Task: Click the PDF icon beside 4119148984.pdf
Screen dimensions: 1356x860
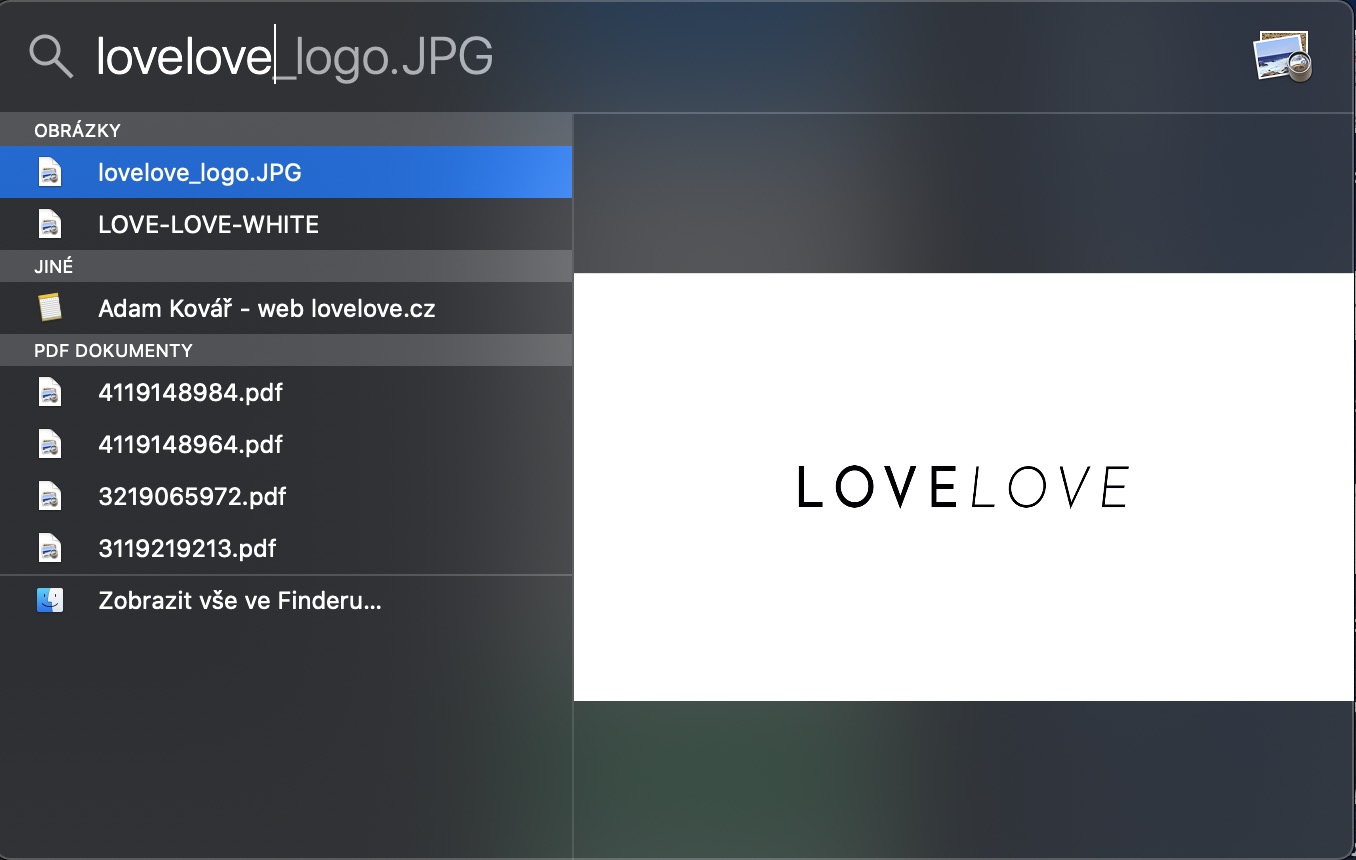Action: click(x=50, y=392)
